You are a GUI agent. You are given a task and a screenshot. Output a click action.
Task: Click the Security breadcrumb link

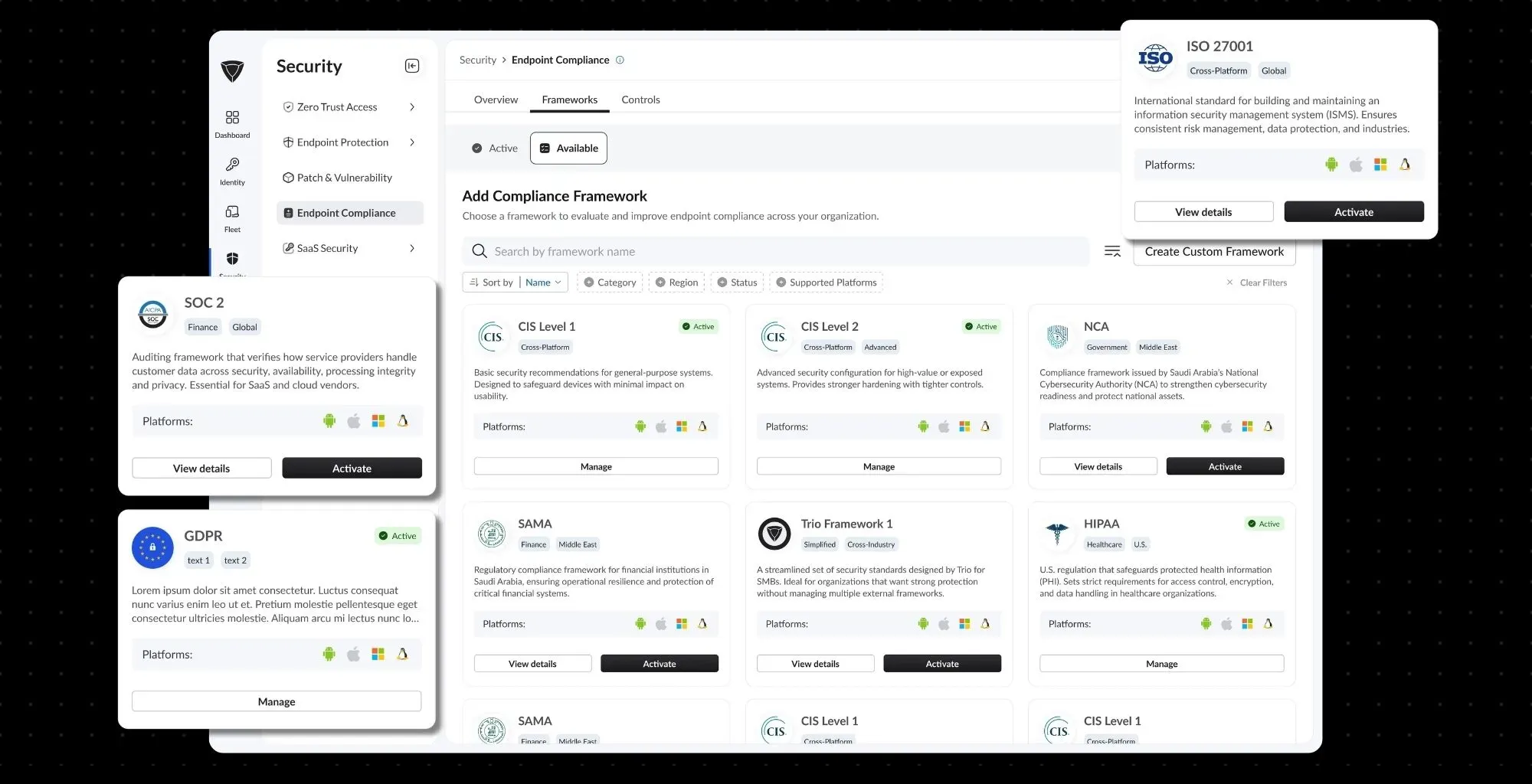pyautogui.click(x=478, y=60)
